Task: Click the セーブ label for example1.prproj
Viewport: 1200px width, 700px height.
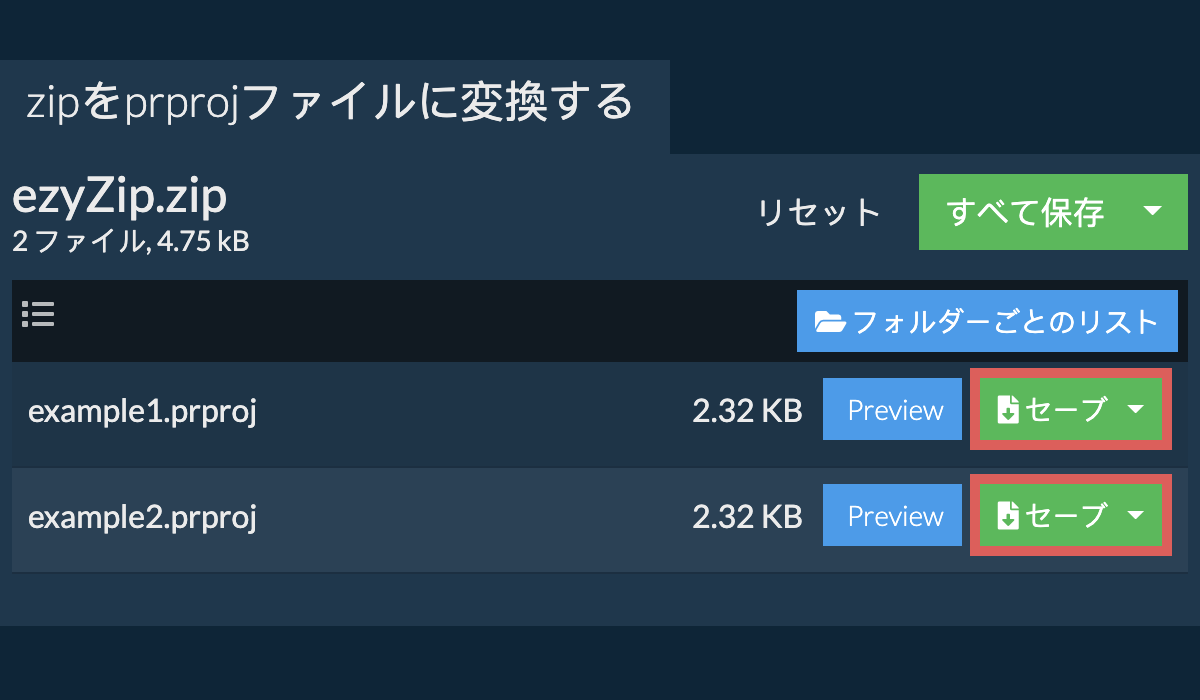Action: (1066, 410)
